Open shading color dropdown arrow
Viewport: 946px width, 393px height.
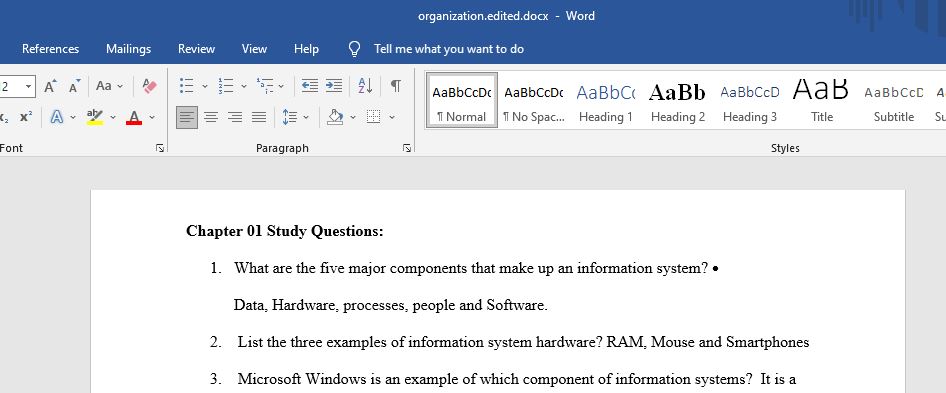pos(353,117)
